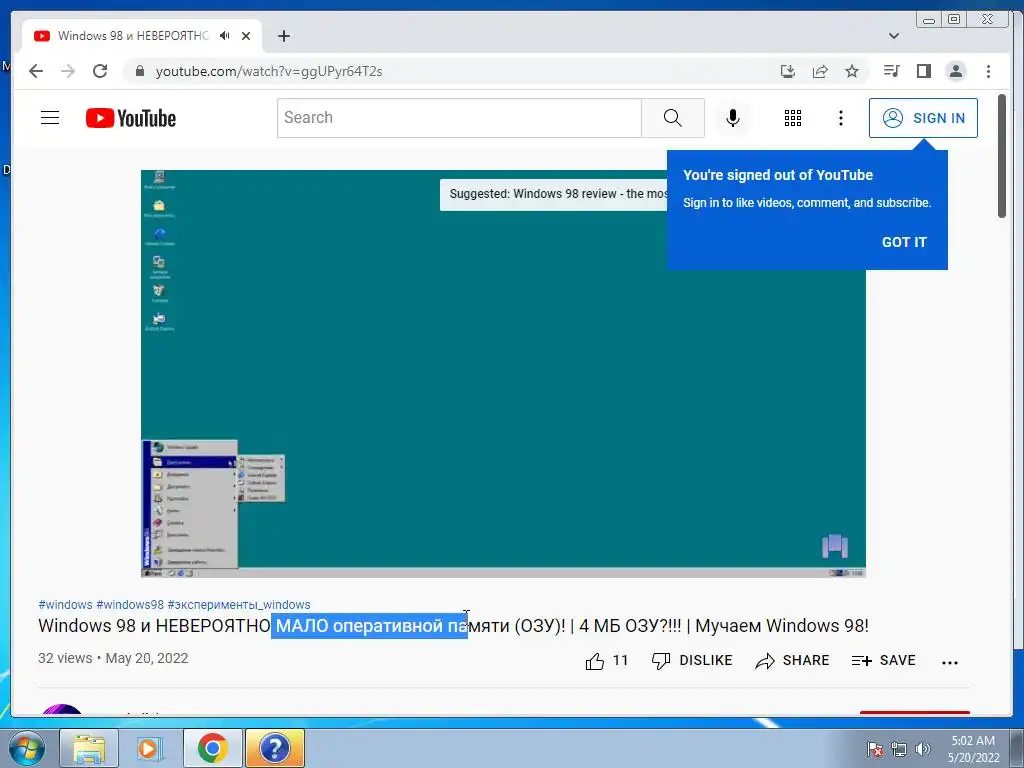The image size is (1024, 768).
Task: Click the browser back arrow
Action: click(36, 71)
